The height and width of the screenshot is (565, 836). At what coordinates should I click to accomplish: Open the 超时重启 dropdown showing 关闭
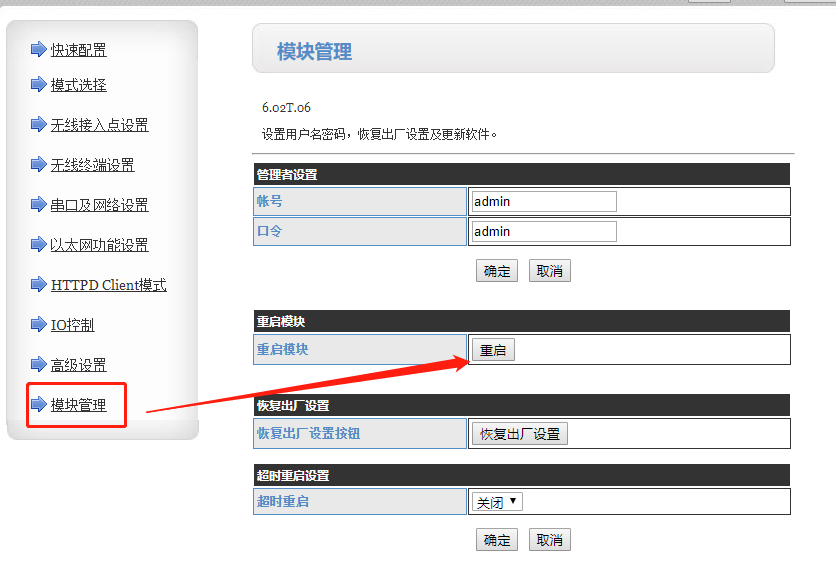497,501
